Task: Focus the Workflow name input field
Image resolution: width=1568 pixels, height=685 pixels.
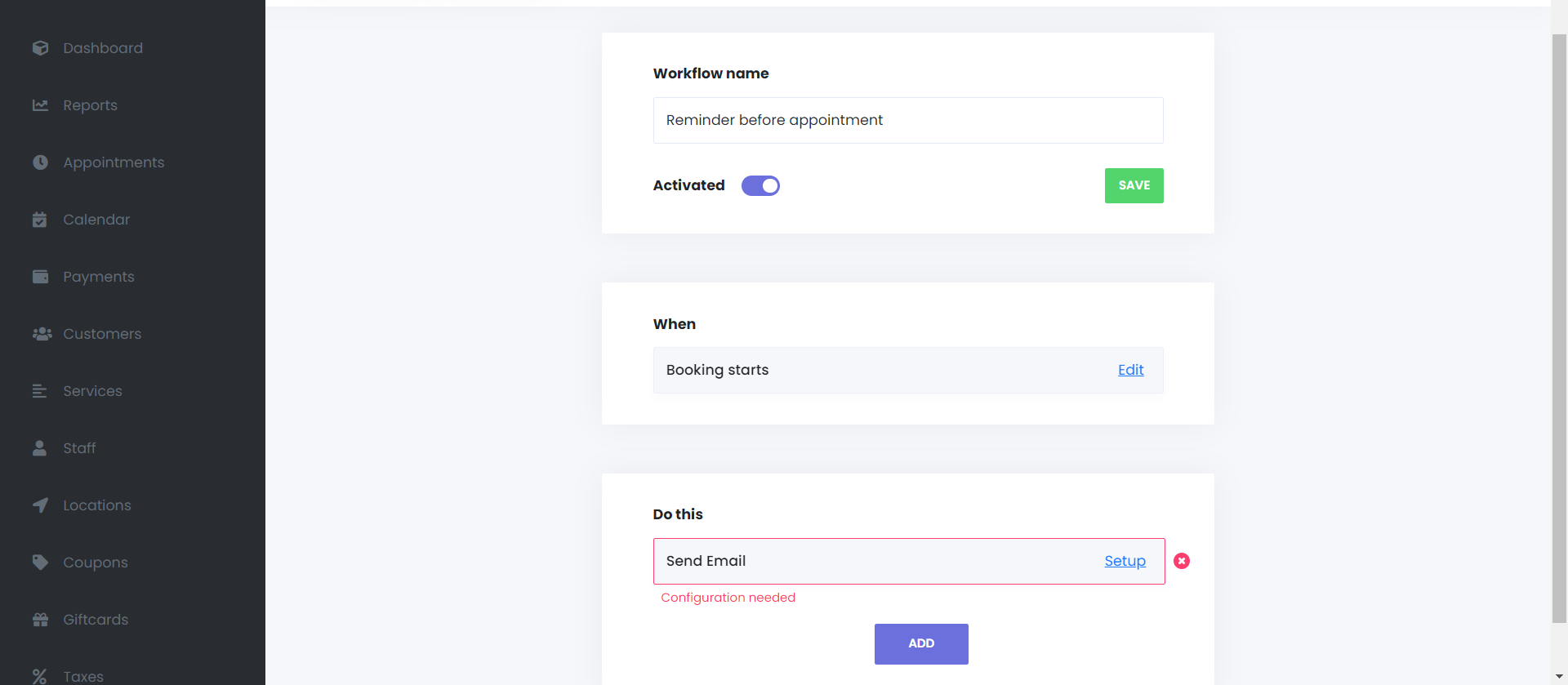Action: [908, 120]
